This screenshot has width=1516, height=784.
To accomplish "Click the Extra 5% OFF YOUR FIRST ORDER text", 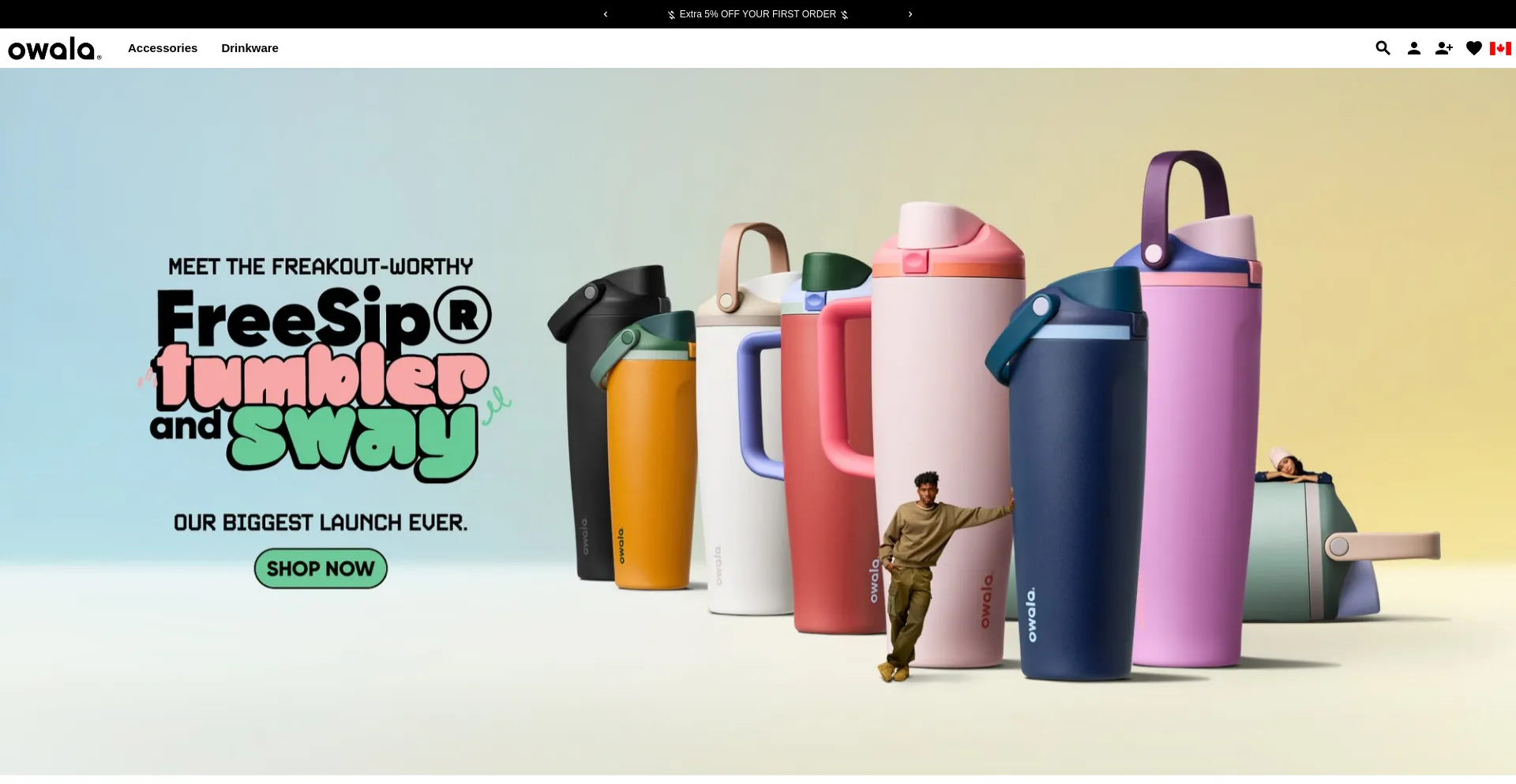I will click(x=758, y=14).
